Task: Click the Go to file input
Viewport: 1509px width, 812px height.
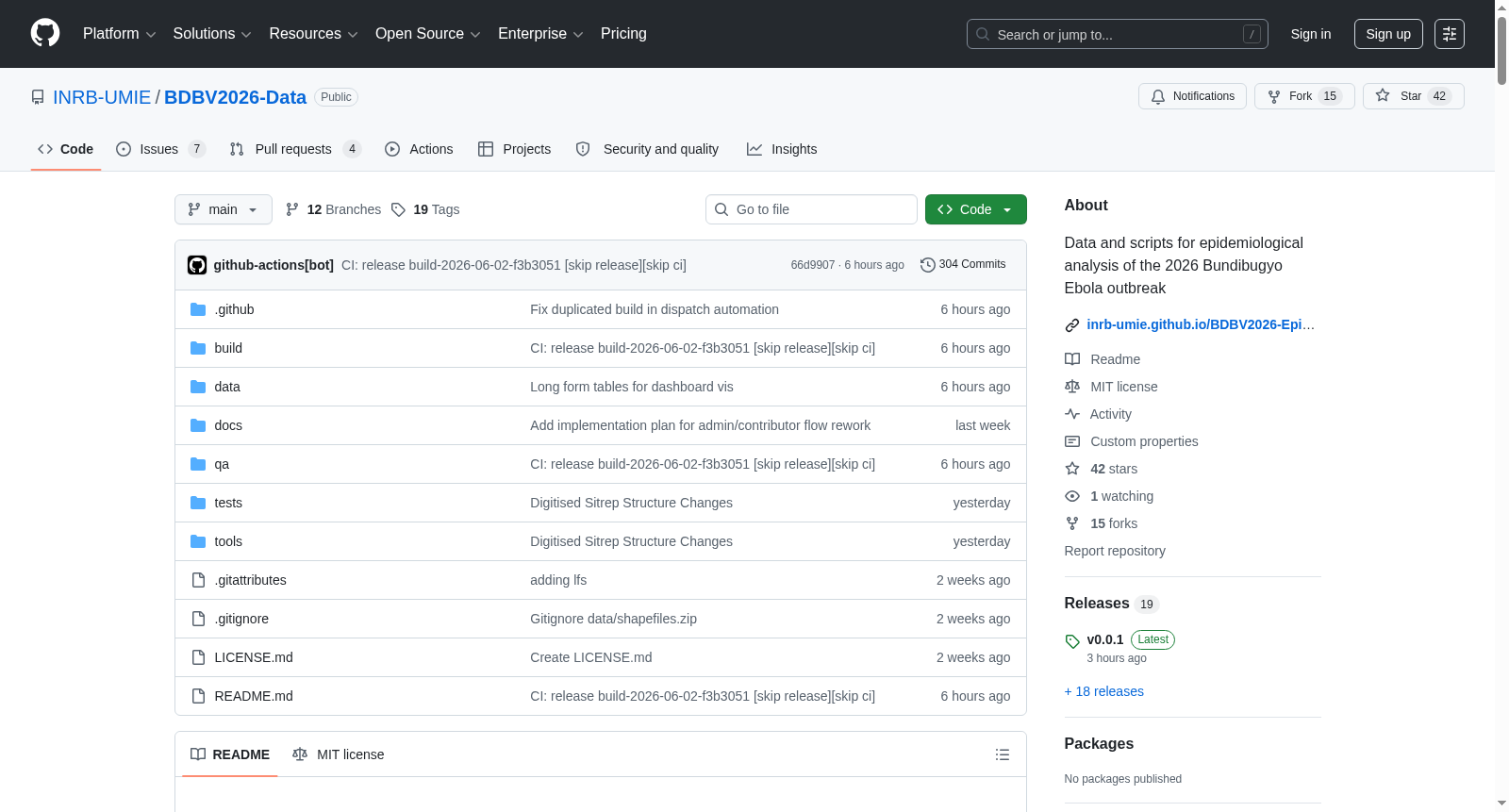Action: point(811,209)
